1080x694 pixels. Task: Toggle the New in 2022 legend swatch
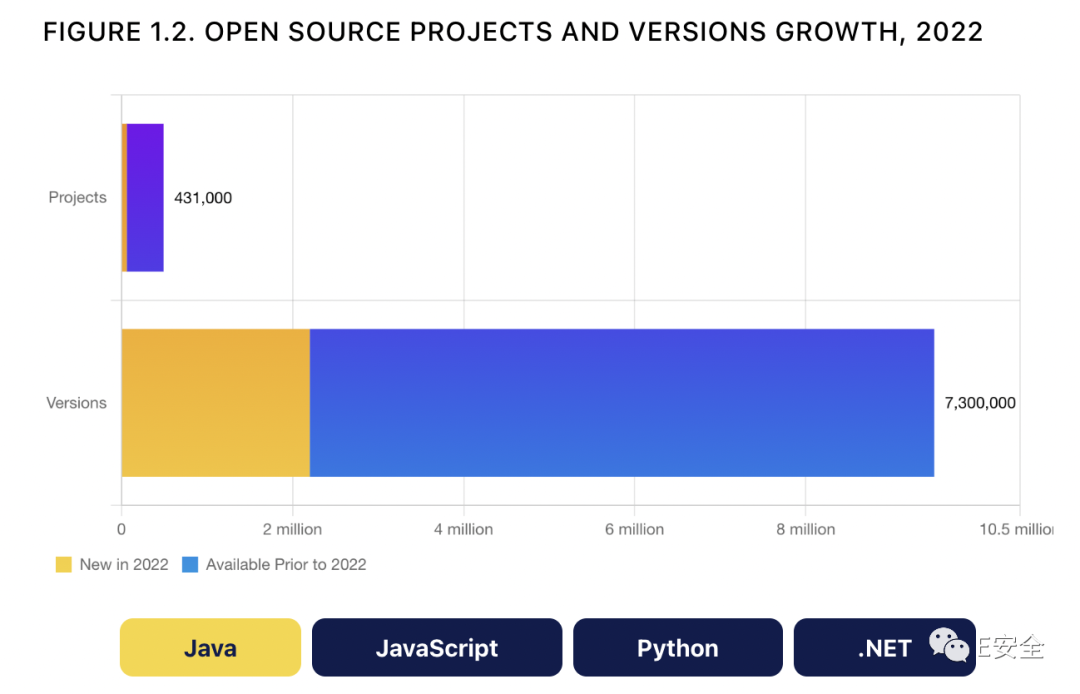(64, 565)
